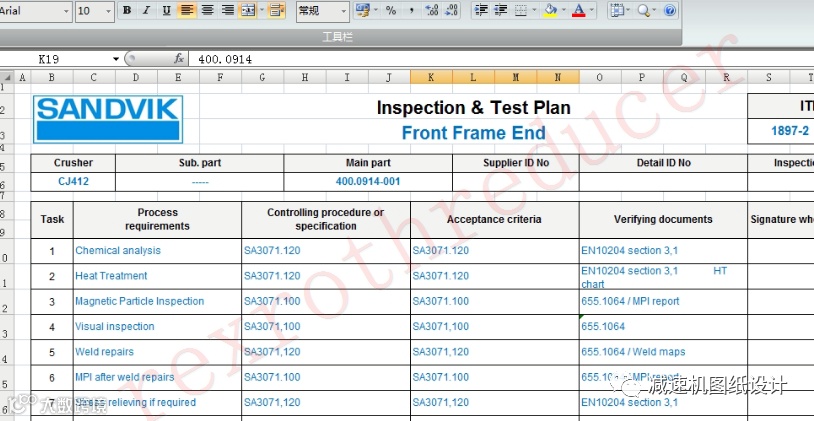
Task: Select 'MPI after weld repairs' cell
Action: (157, 377)
